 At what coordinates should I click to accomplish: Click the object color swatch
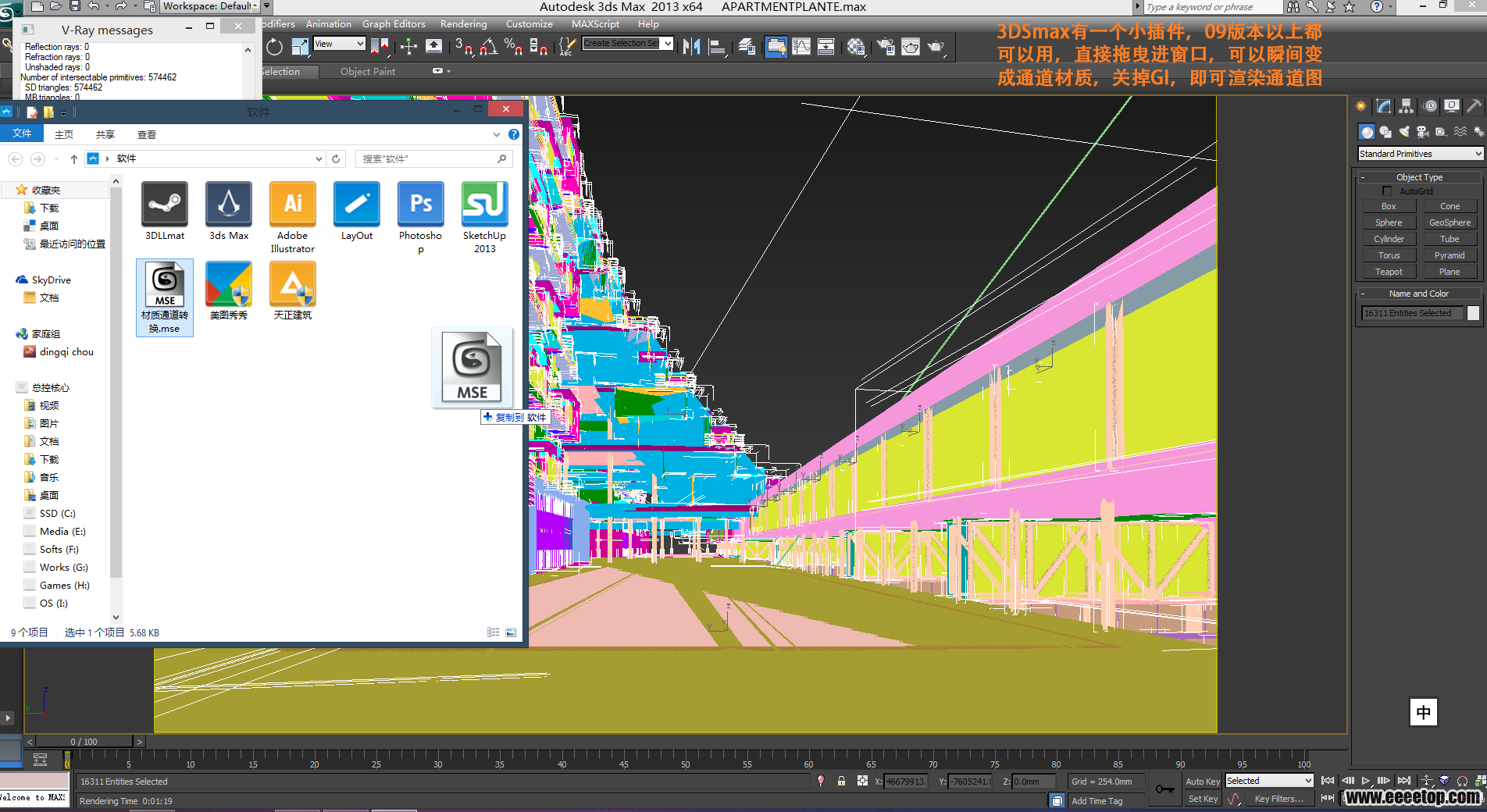[x=1473, y=313]
